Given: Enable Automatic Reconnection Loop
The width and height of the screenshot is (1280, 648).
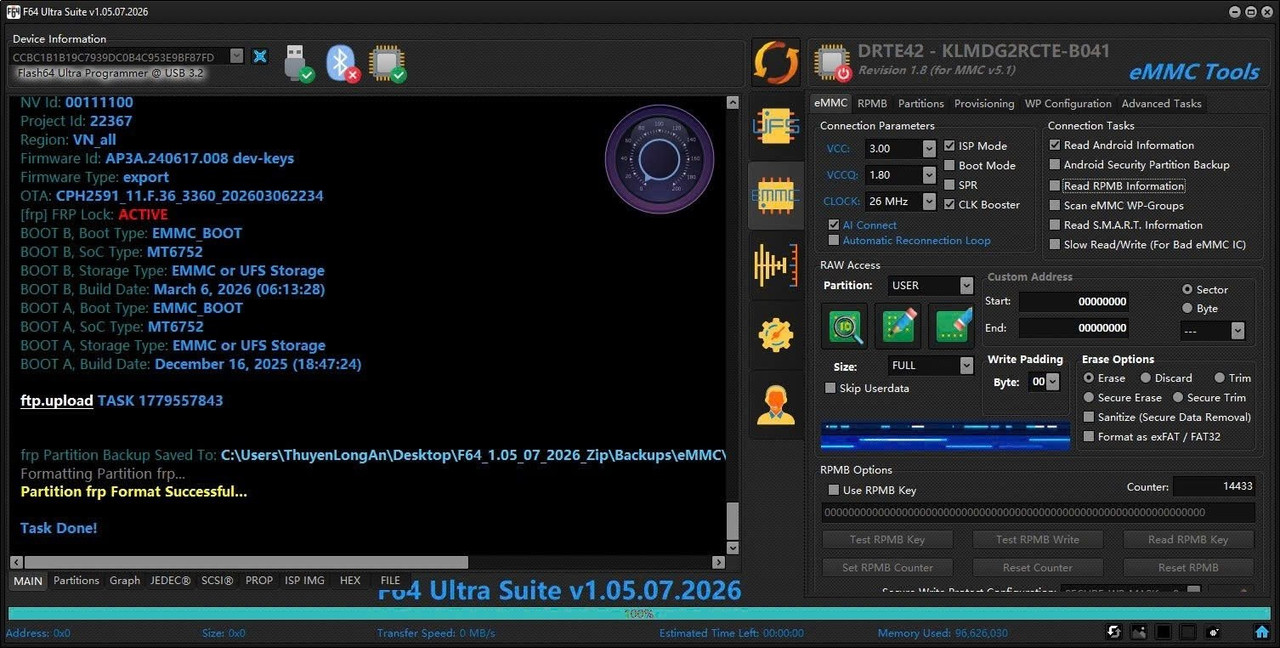Looking at the screenshot, I should click(x=834, y=240).
